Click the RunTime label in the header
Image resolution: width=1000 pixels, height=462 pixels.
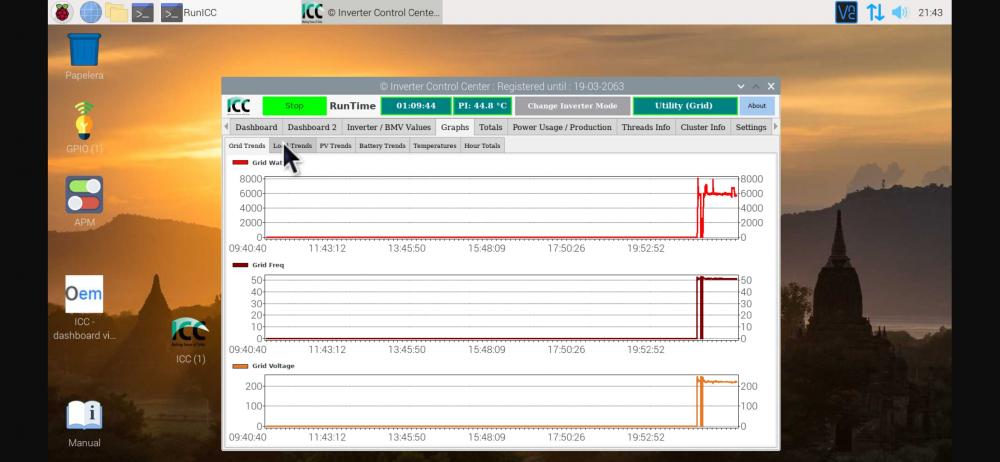coord(353,106)
